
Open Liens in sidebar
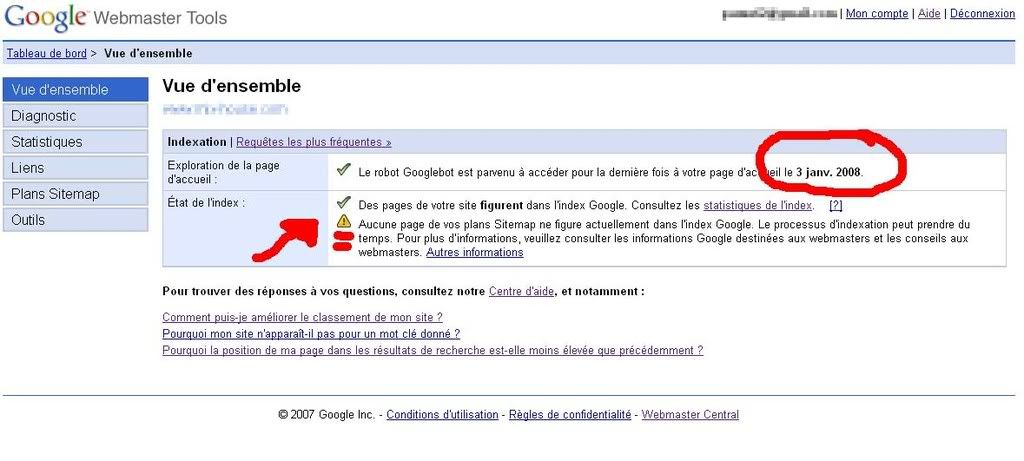click(76, 168)
